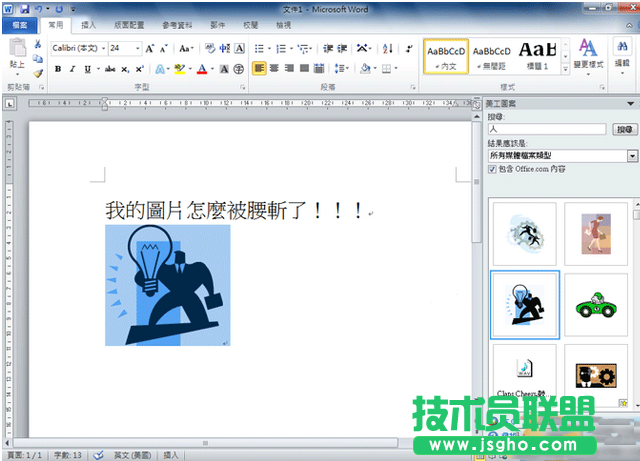Select the green race car clip art thumbnail
Screen dimensions: 640x461
pyautogui.click(x=596, y=305)
